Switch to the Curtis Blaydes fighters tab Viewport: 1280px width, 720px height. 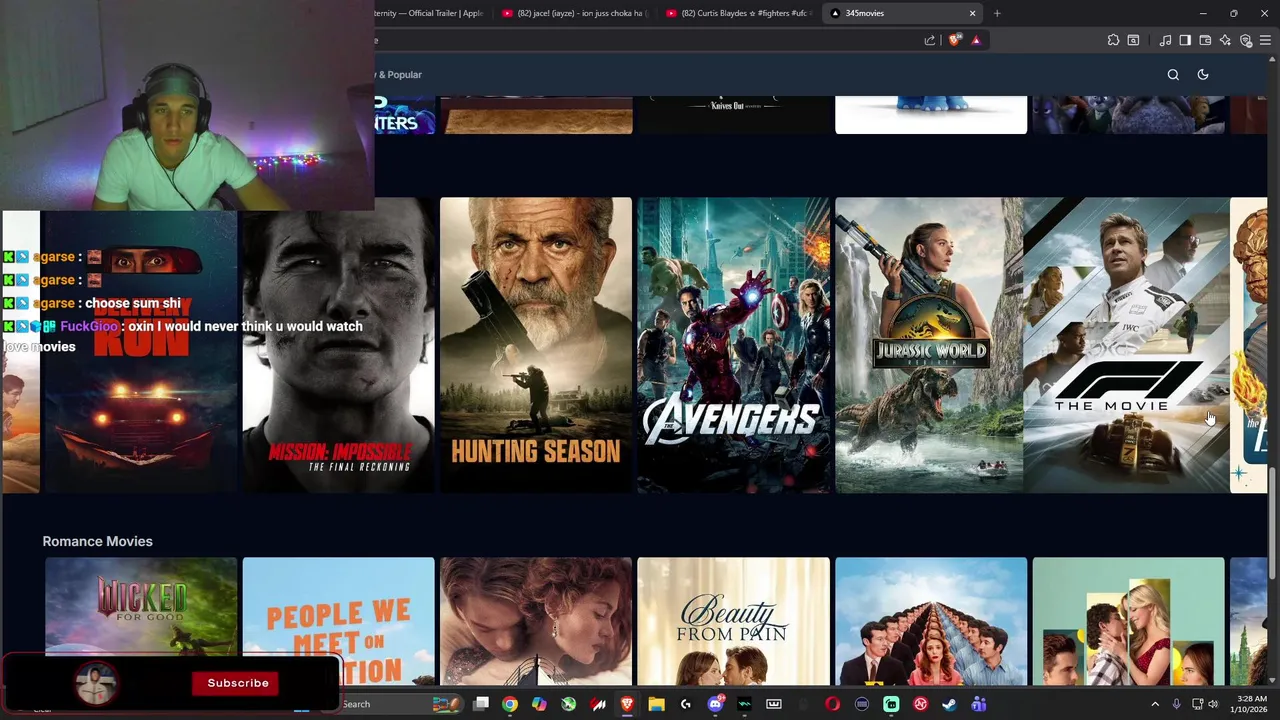(738, 13)
